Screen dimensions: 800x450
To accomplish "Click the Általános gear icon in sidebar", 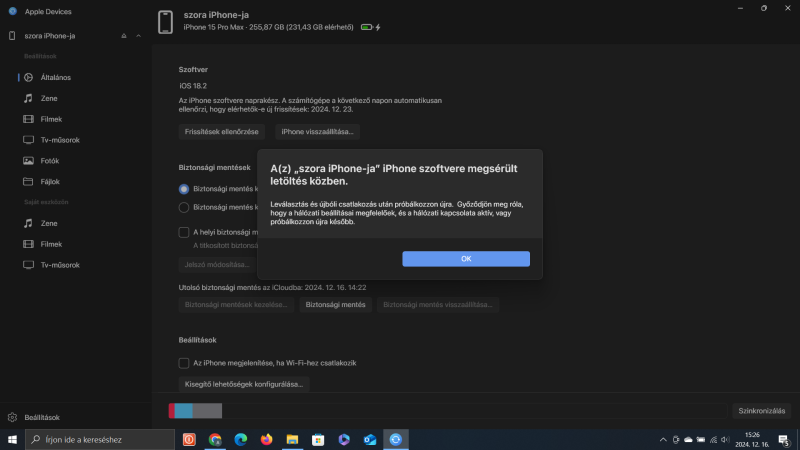I will (29, 78).
